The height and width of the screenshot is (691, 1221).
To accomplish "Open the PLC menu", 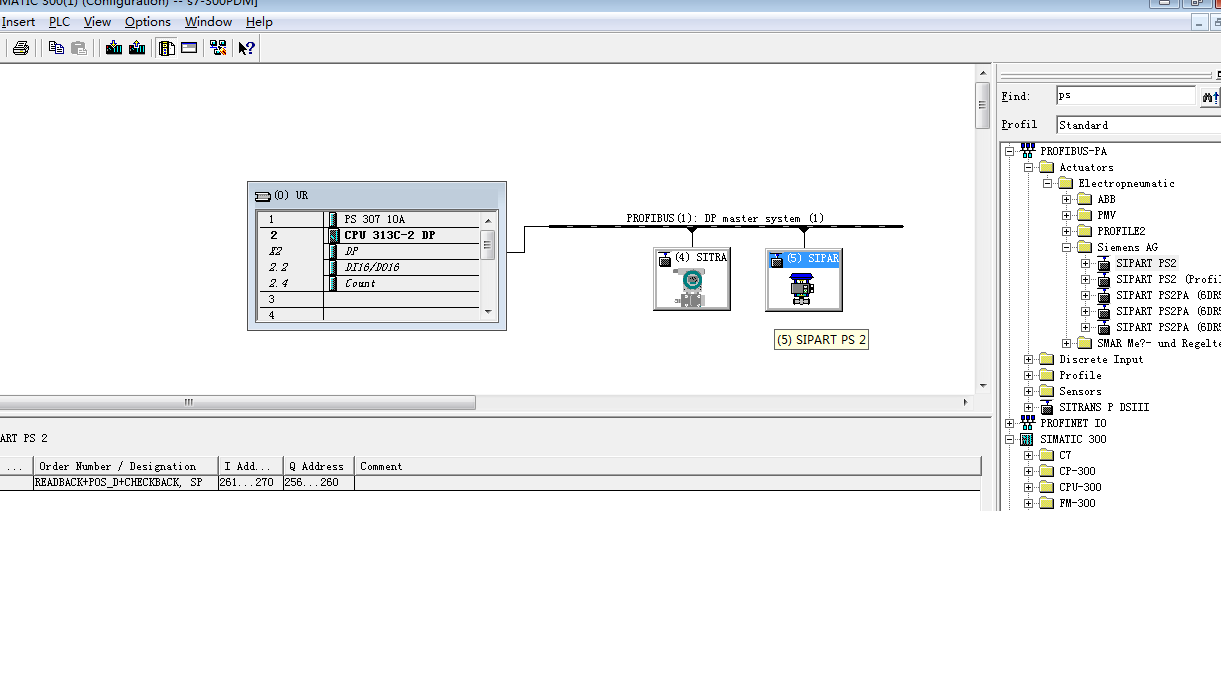I will click(x=60, y=21).
